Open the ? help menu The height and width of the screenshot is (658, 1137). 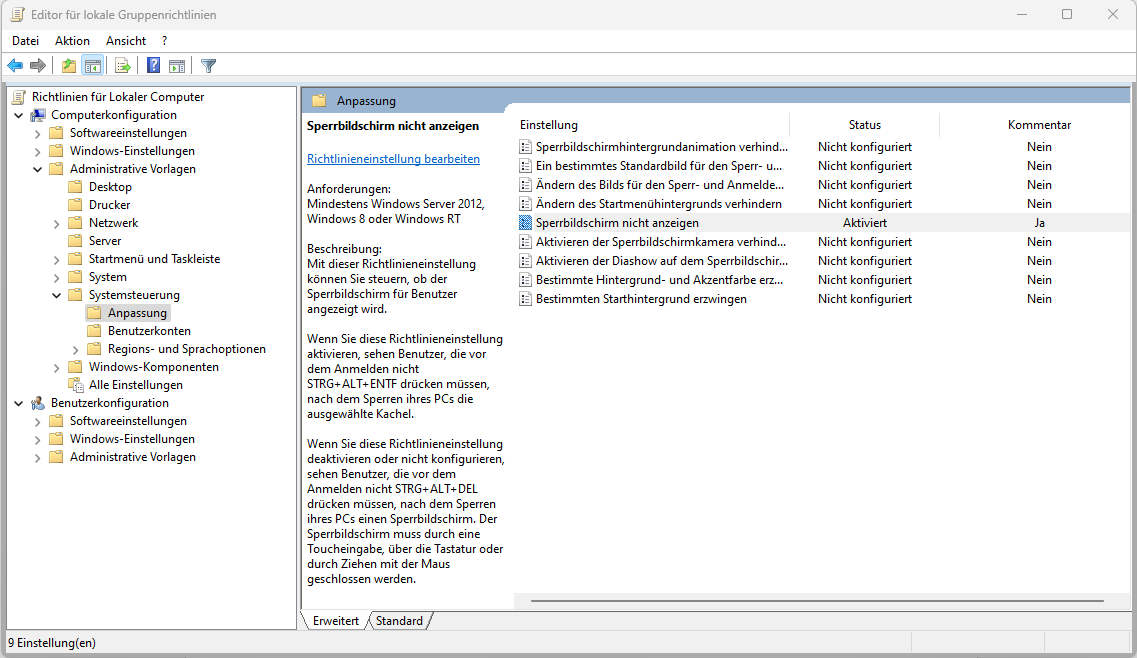[165, 41]
